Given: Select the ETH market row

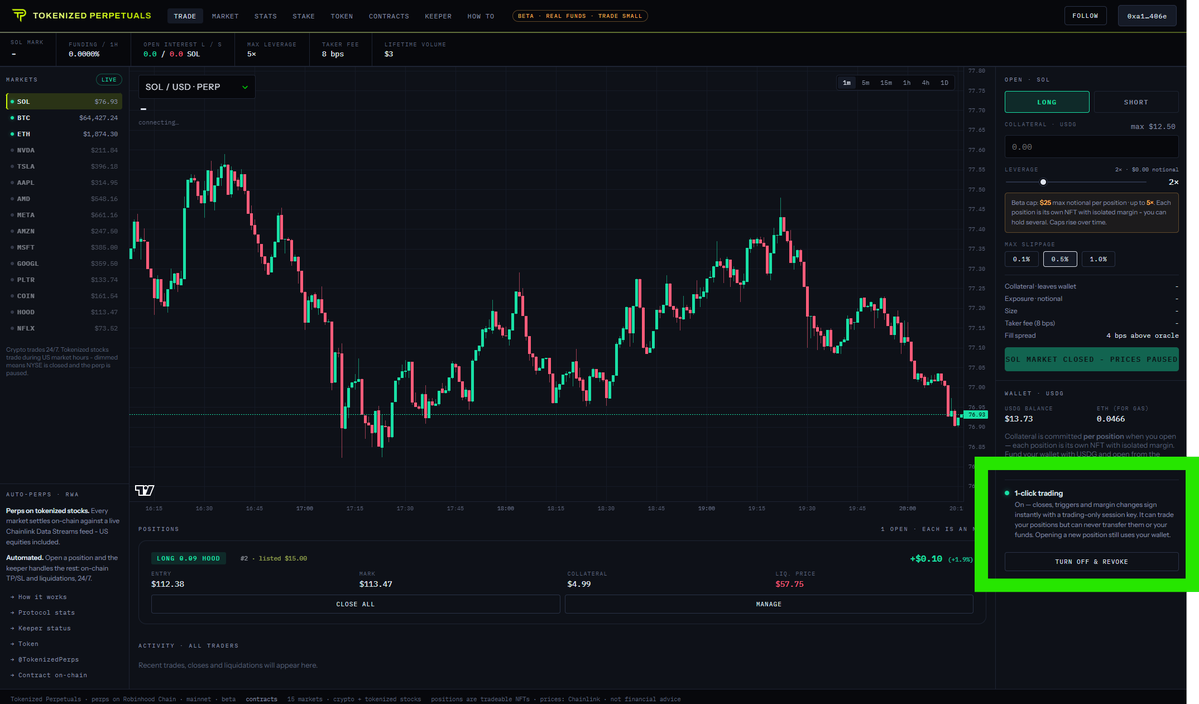Looking at the screenshot, I should point(64,134).
